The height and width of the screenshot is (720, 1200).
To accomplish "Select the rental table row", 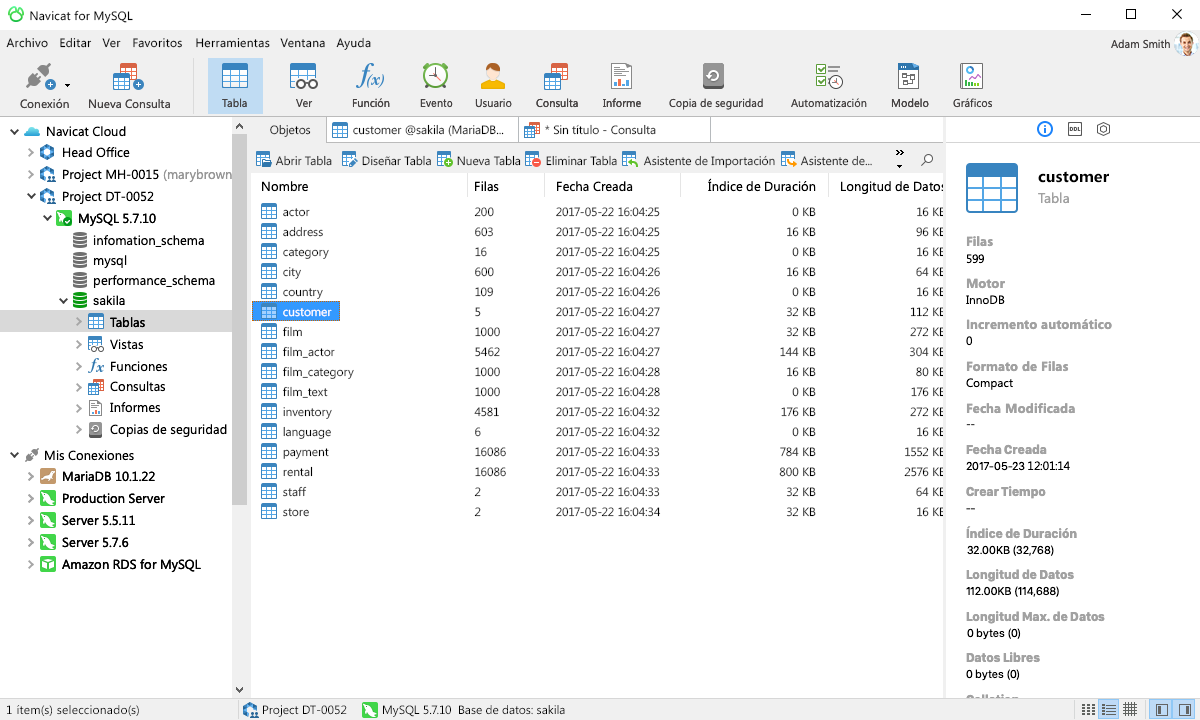I will (x=598, y=472).
